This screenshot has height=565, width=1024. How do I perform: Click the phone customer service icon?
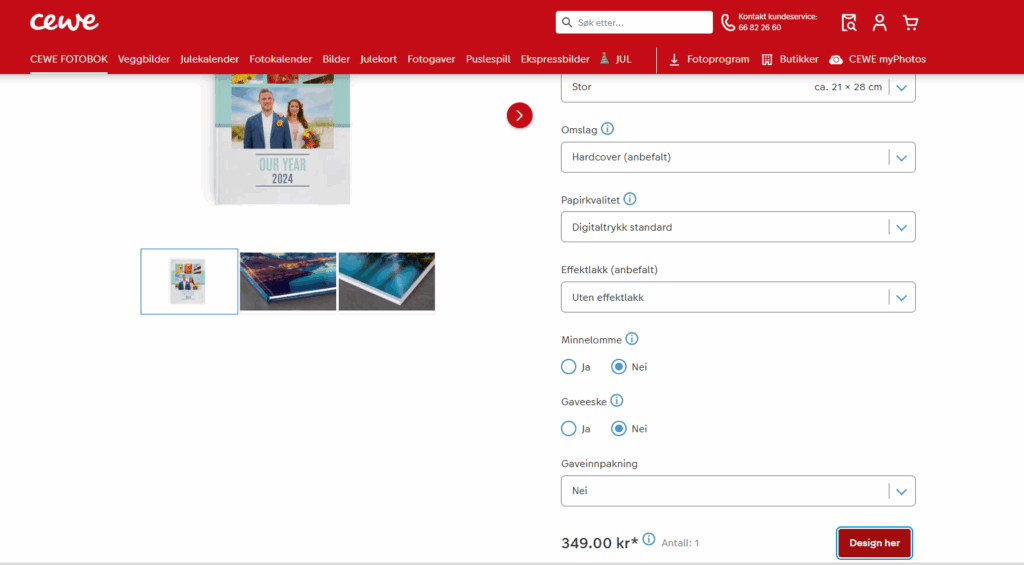click(728, 22)
